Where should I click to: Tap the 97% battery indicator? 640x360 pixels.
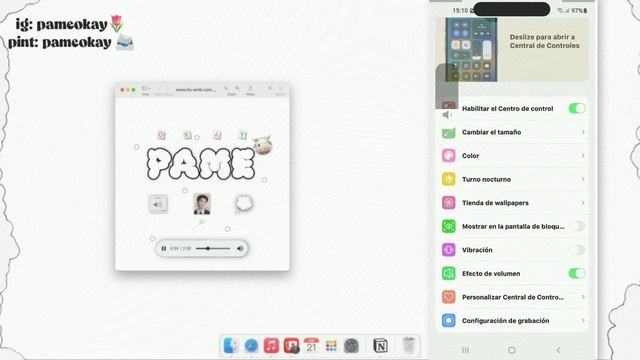coord(579,11)
